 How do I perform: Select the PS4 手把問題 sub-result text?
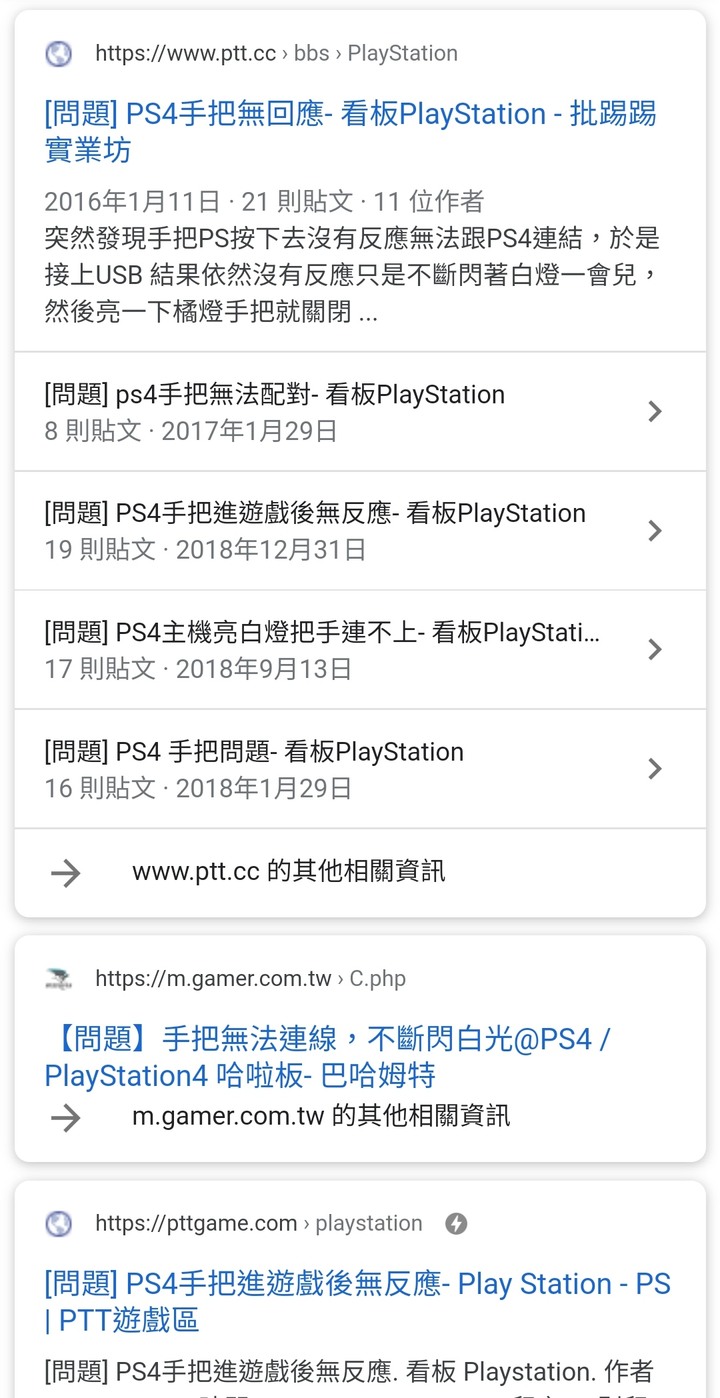(254, 752)
